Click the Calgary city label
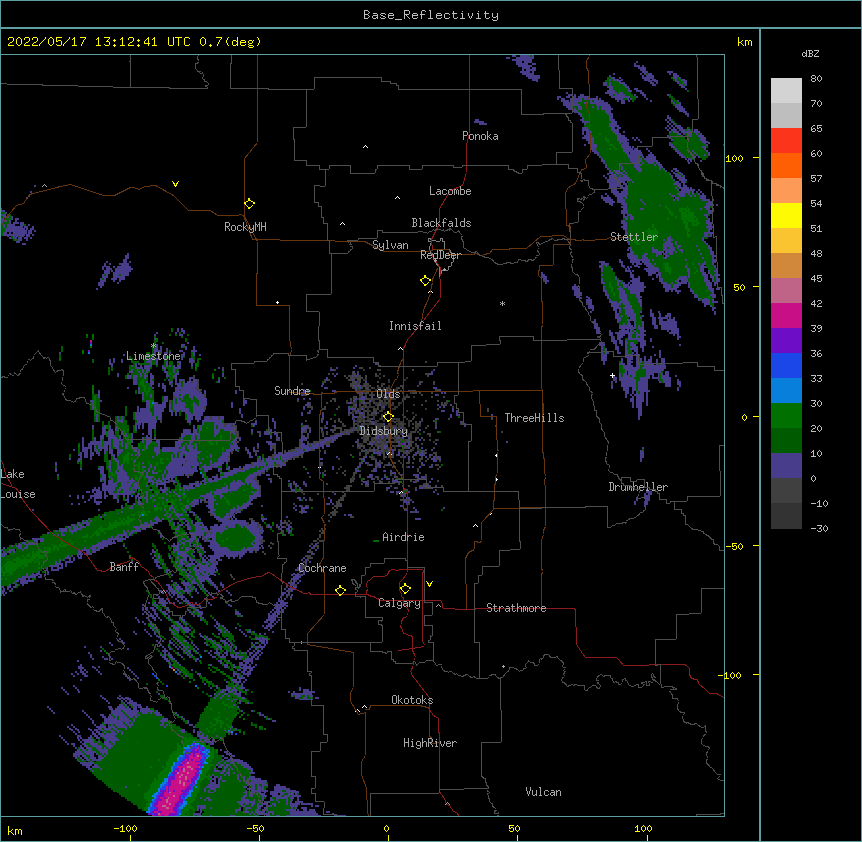The width and height of the screenshot is (862, 842). [400, 603]
